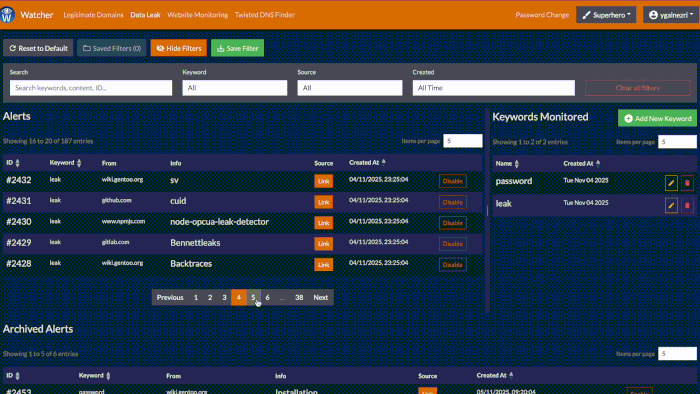Open the ygalnezri user menu
Screen dimensions: 700x394
[x=671, y=15]
